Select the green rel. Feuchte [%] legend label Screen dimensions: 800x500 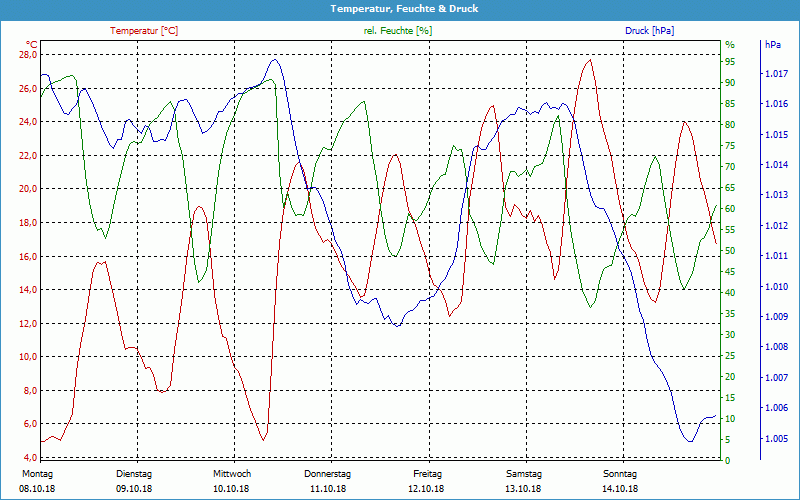click(398, 31)
